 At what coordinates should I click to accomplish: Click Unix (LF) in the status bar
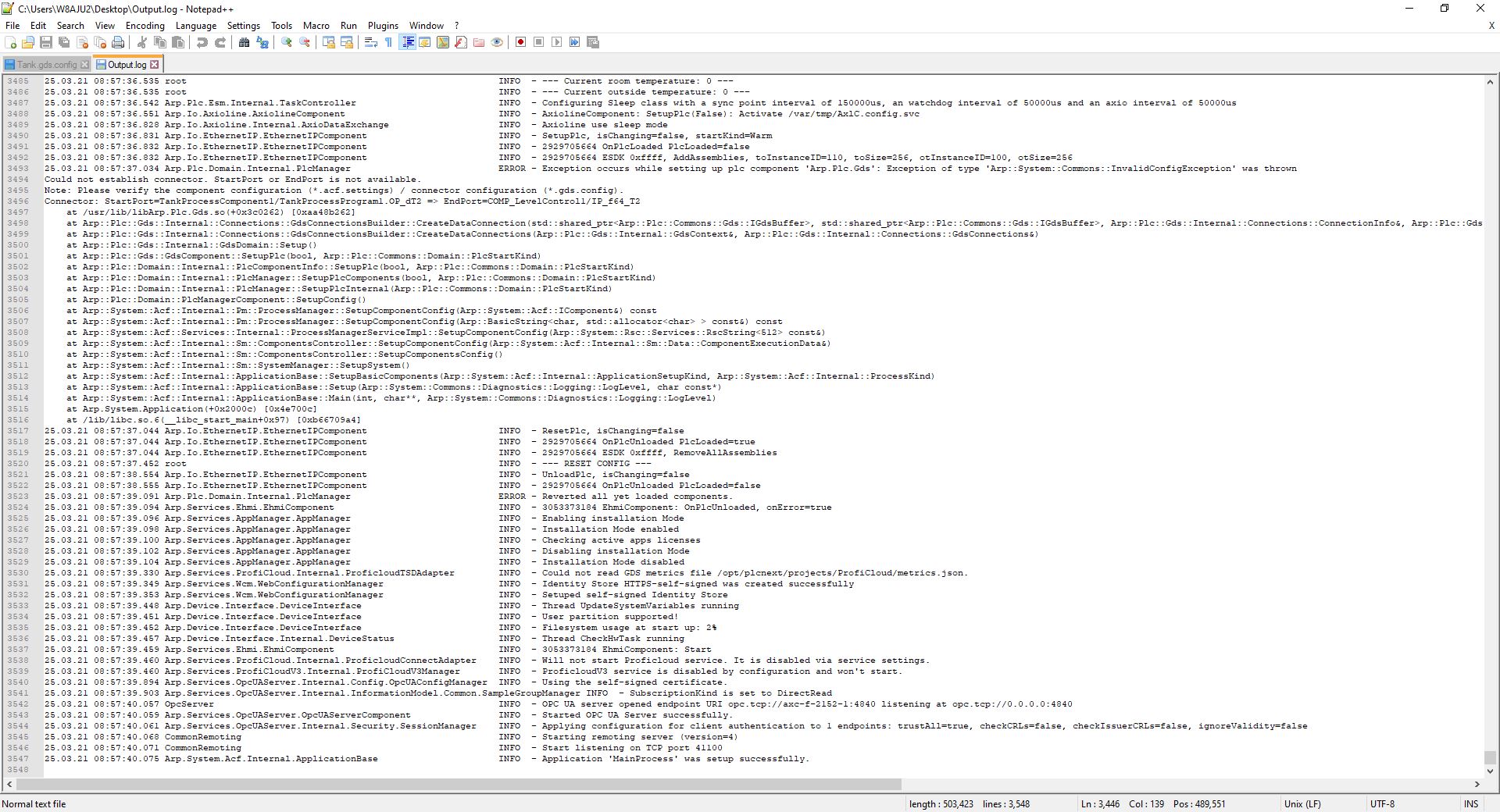(1301, 803)
